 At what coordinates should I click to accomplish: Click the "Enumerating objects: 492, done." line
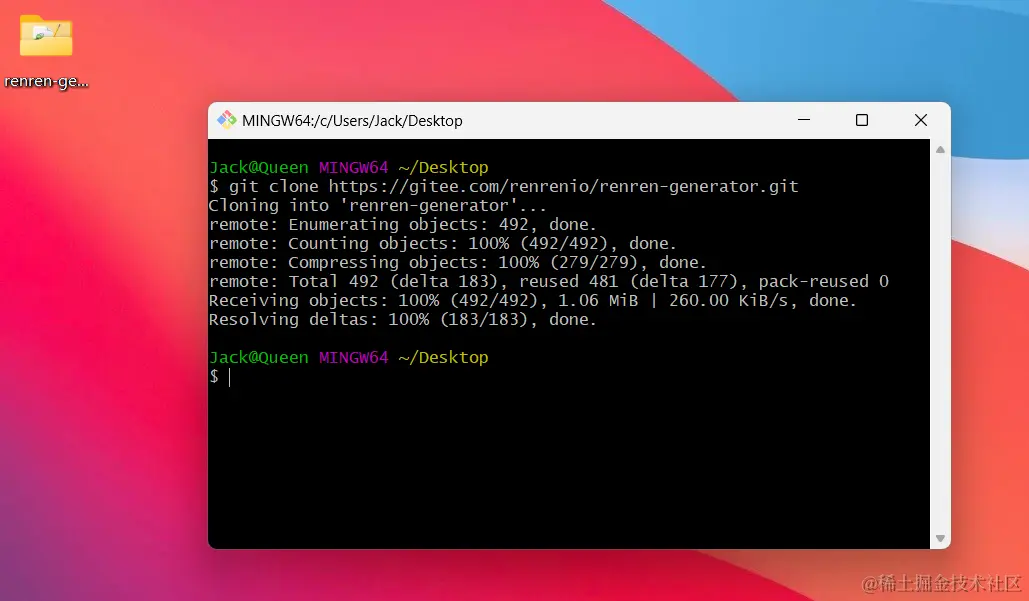coord(402,224)
